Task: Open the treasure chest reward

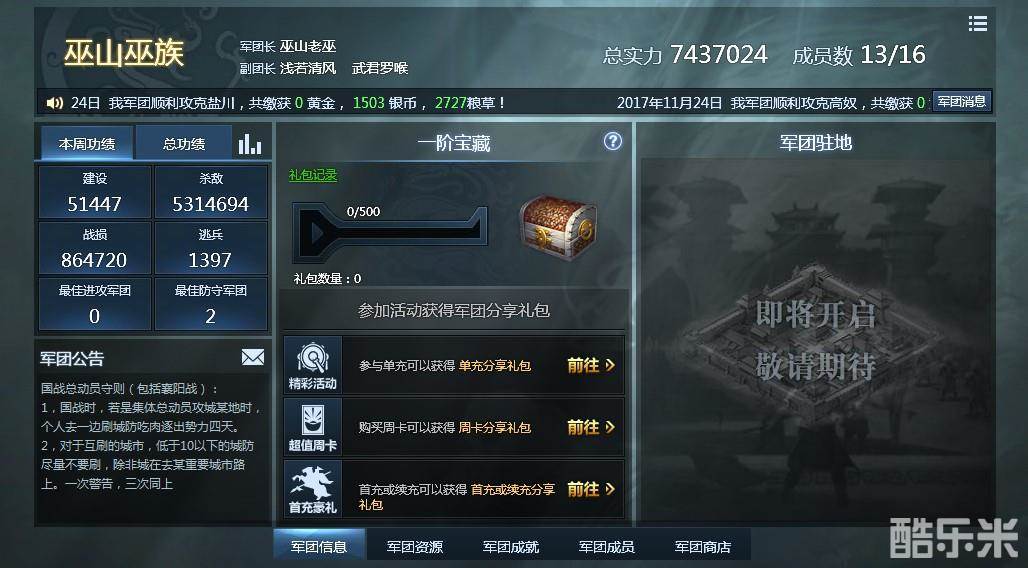Action: click(558, 228)
